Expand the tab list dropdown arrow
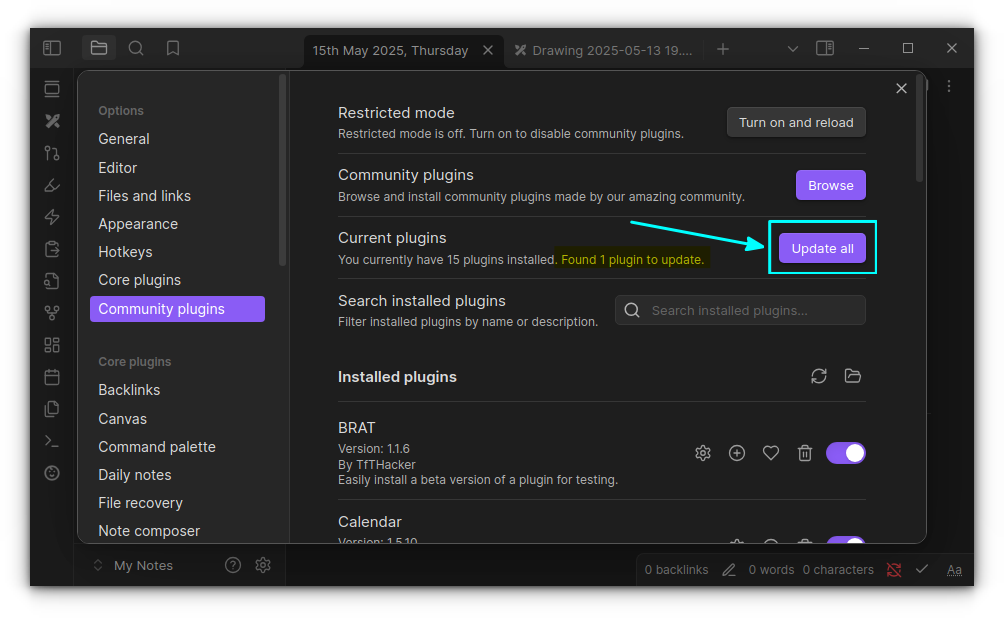Viewport: 1004px width, 618px height. pos(793,47)
